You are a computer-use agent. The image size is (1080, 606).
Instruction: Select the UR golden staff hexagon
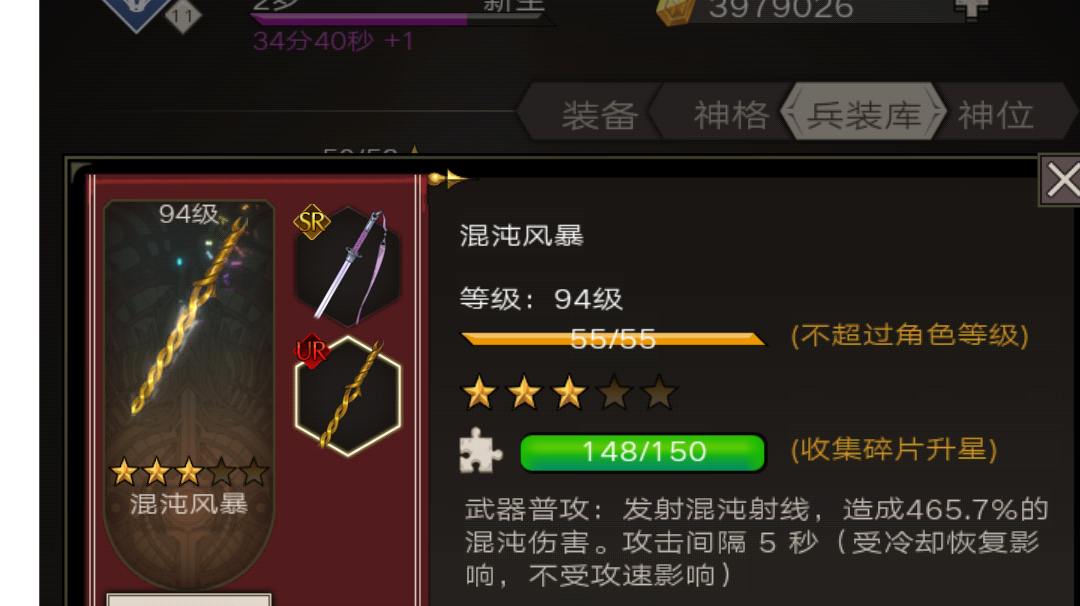(348, 396)
